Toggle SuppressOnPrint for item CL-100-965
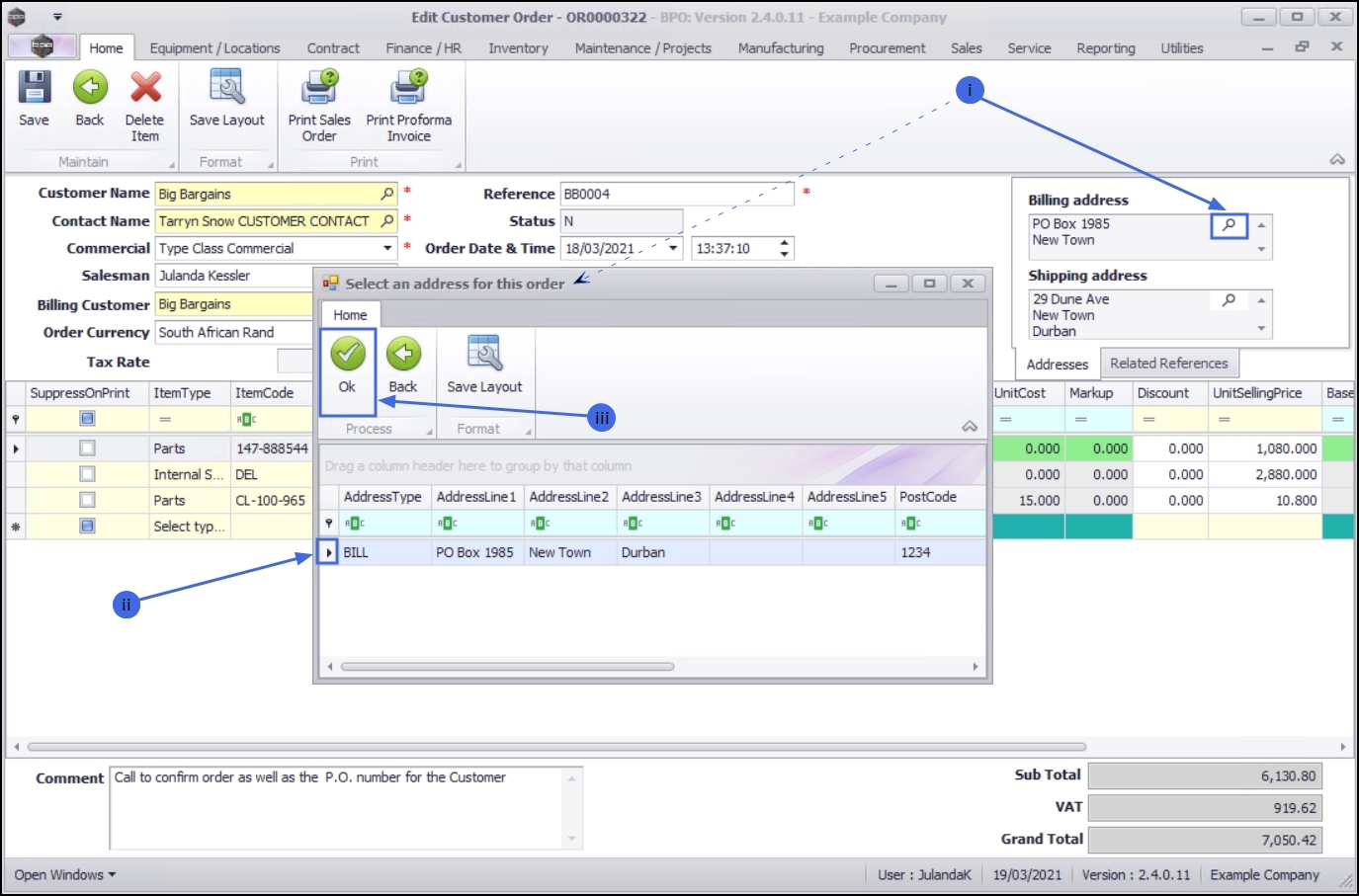The height and width of the screenshot is (896, 1359). pos(87,501)
